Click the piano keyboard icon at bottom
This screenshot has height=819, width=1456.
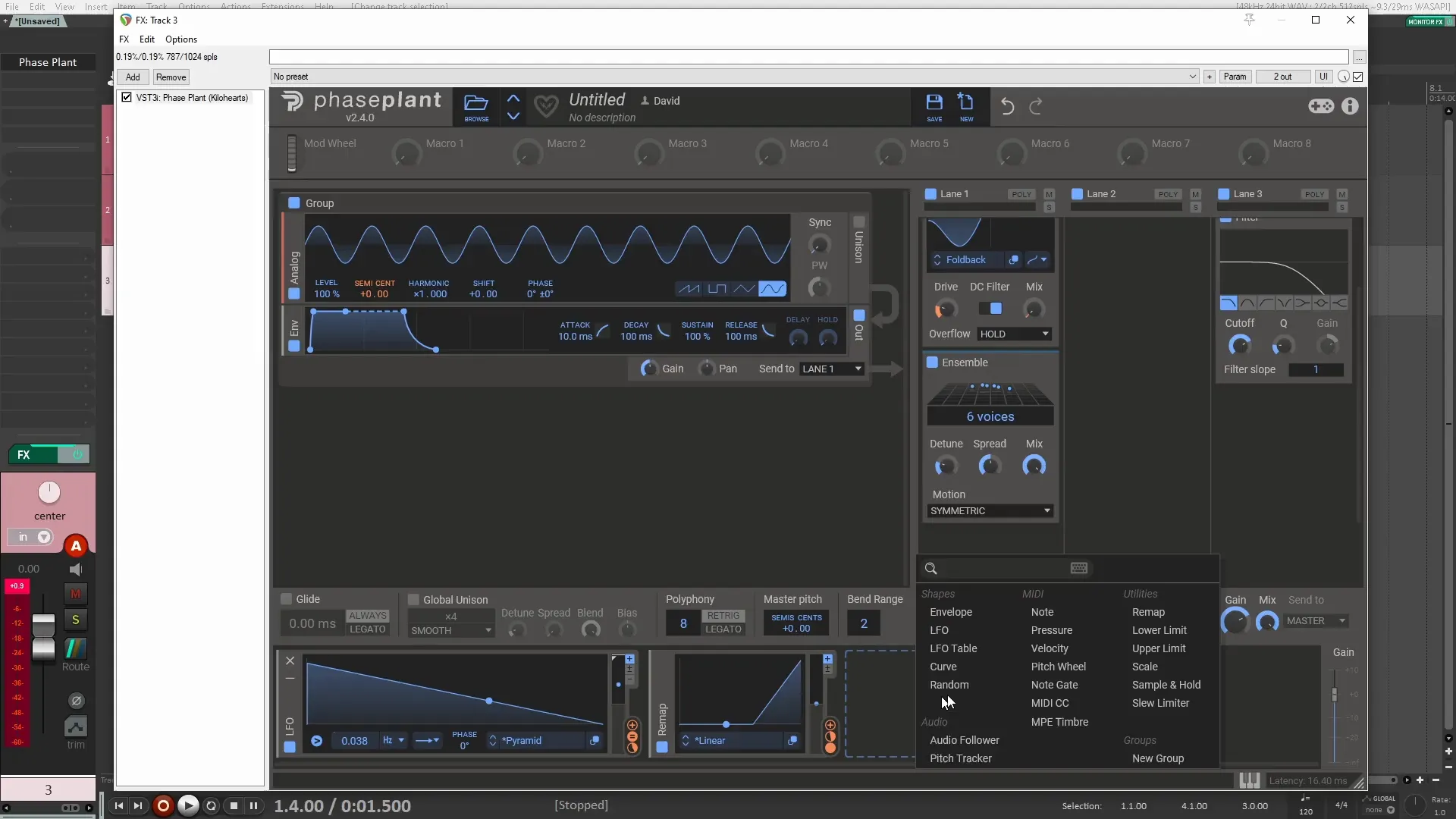1249,780
